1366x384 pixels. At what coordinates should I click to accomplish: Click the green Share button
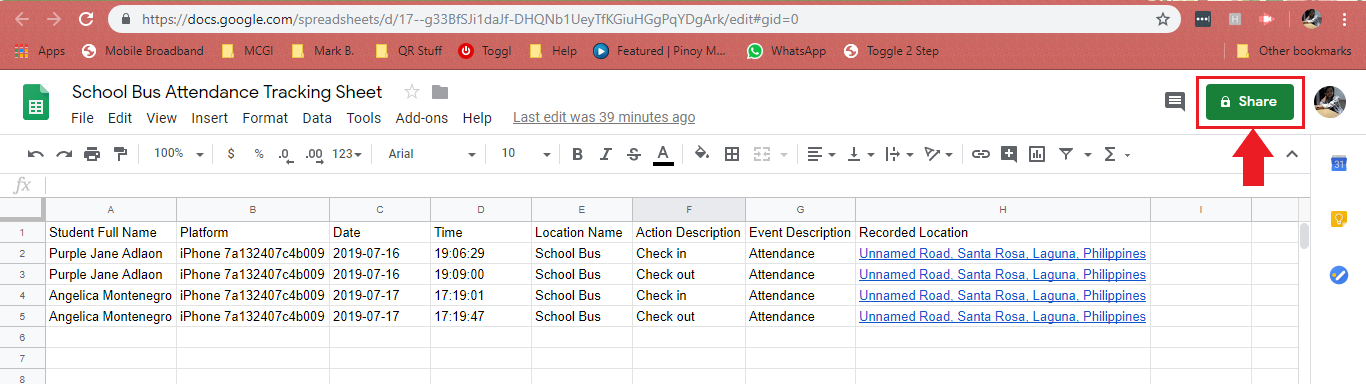pyautogui.click(x=1249, y=102)
